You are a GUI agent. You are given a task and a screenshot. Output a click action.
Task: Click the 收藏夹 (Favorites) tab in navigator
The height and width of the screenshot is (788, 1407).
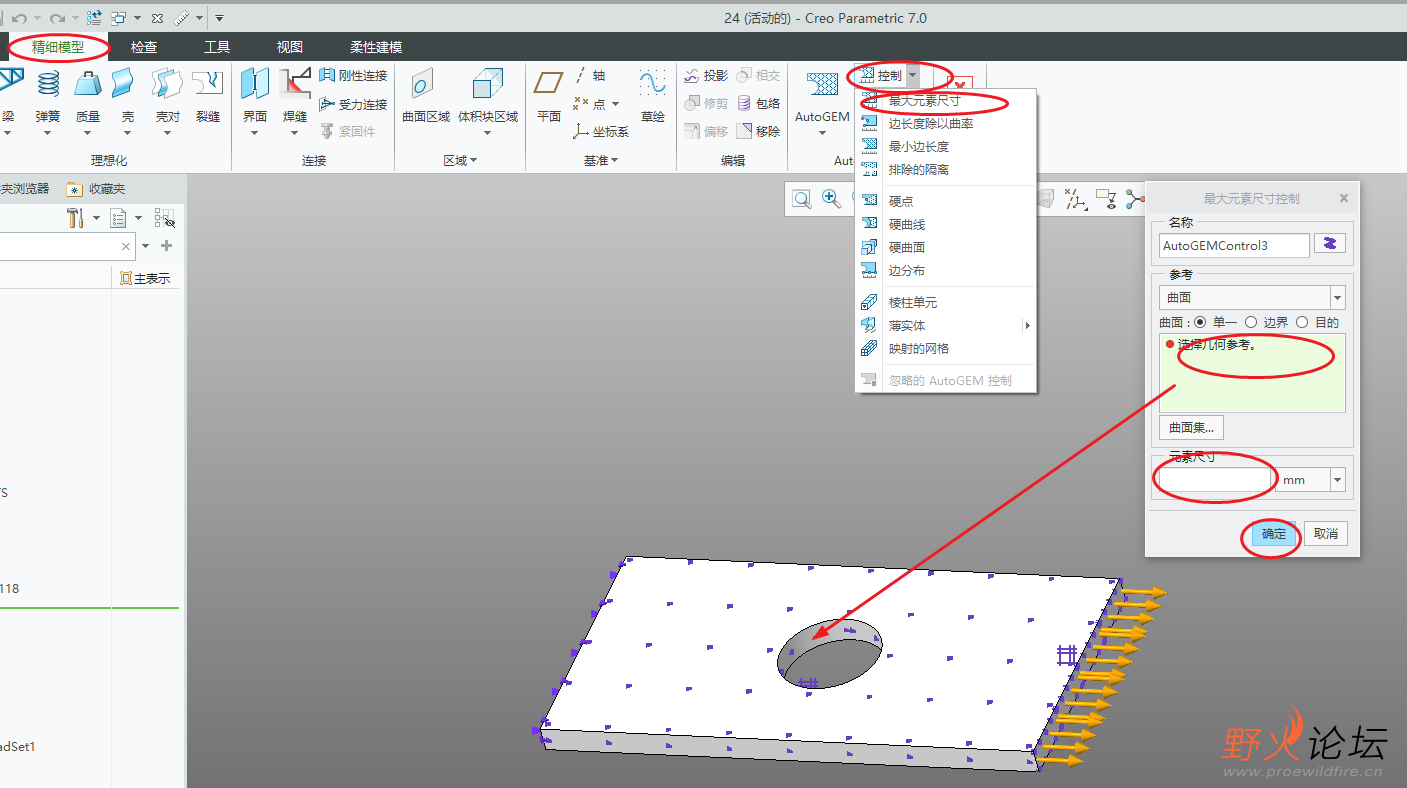[x=96, y=188]
